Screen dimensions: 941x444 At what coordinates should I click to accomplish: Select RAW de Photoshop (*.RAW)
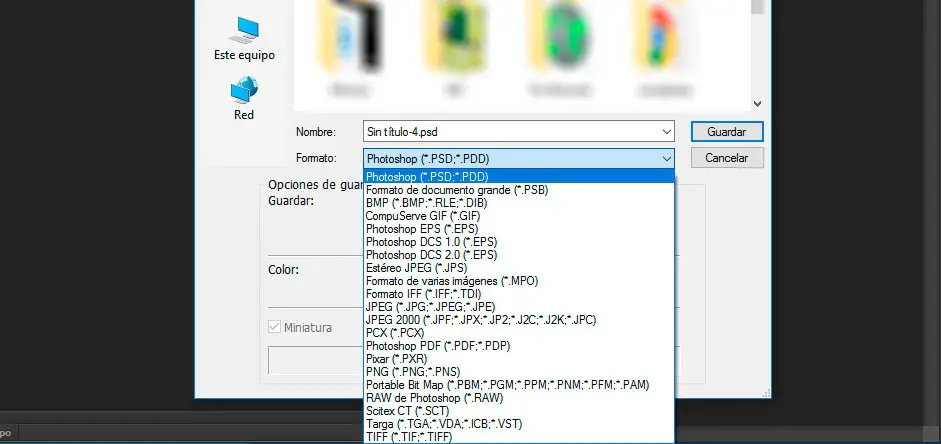point(519,398)
